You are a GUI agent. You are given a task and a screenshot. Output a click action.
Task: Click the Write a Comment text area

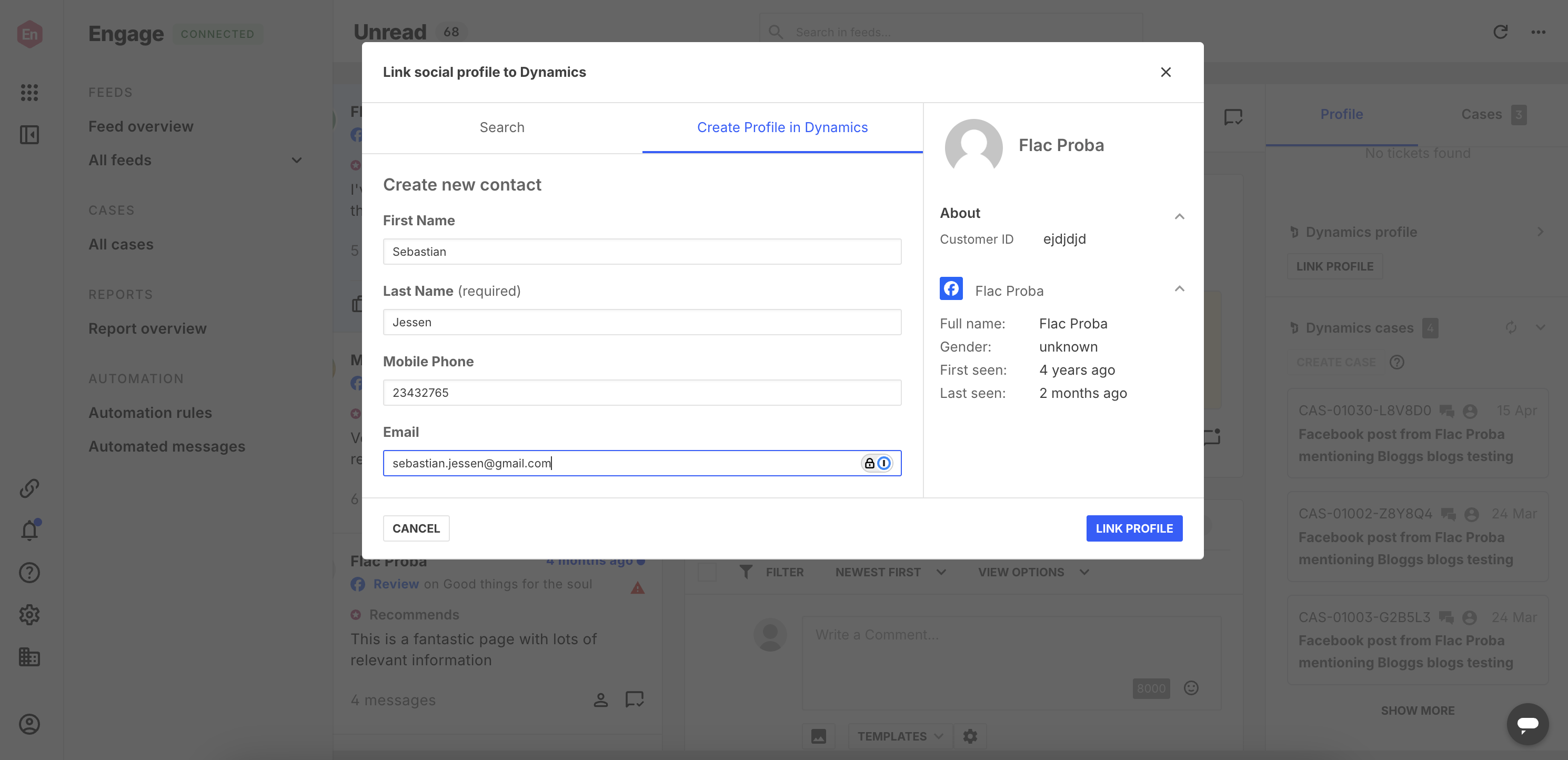pos(1011,663)
